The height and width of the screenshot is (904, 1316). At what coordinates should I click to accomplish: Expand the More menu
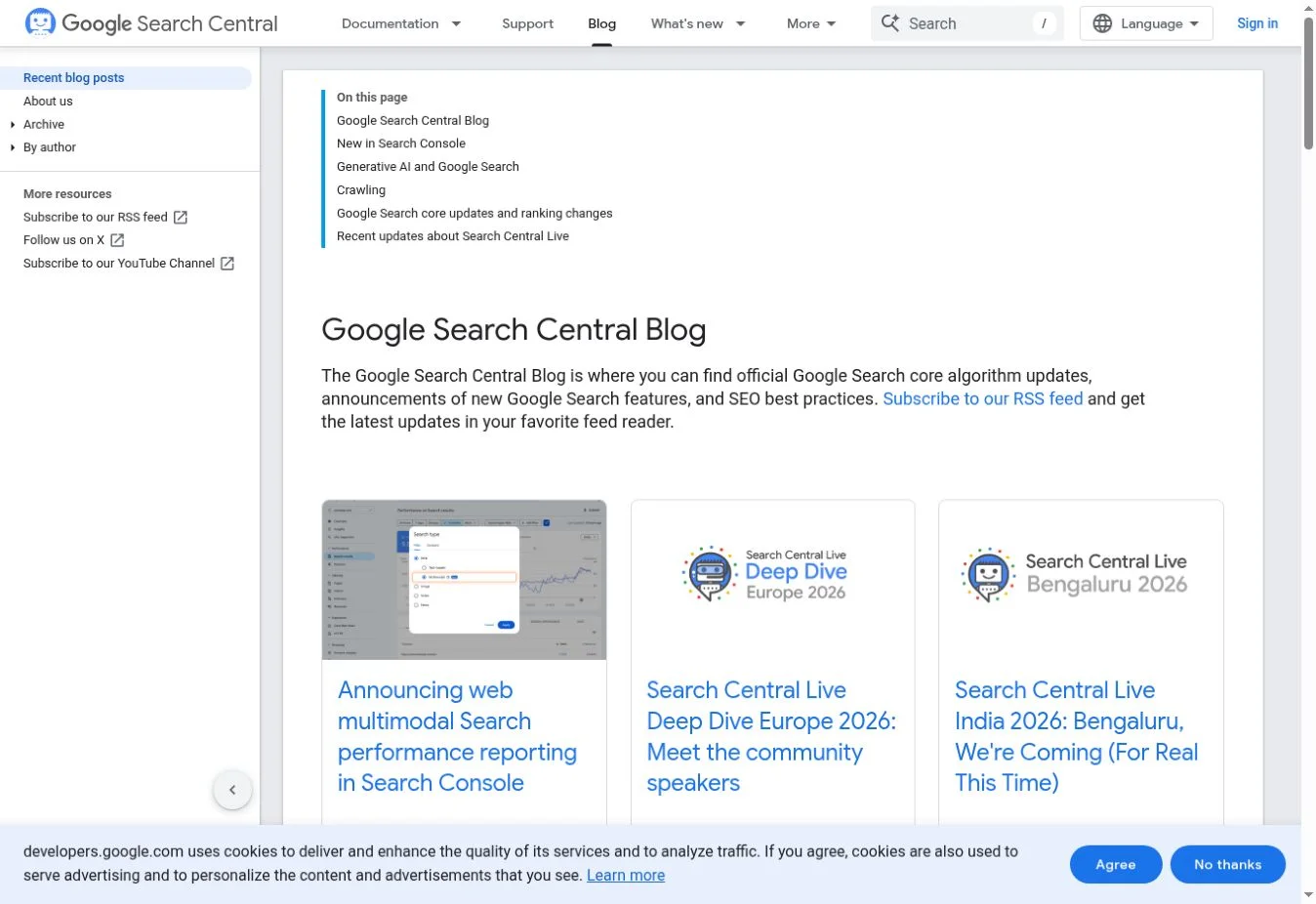point(811,23)
